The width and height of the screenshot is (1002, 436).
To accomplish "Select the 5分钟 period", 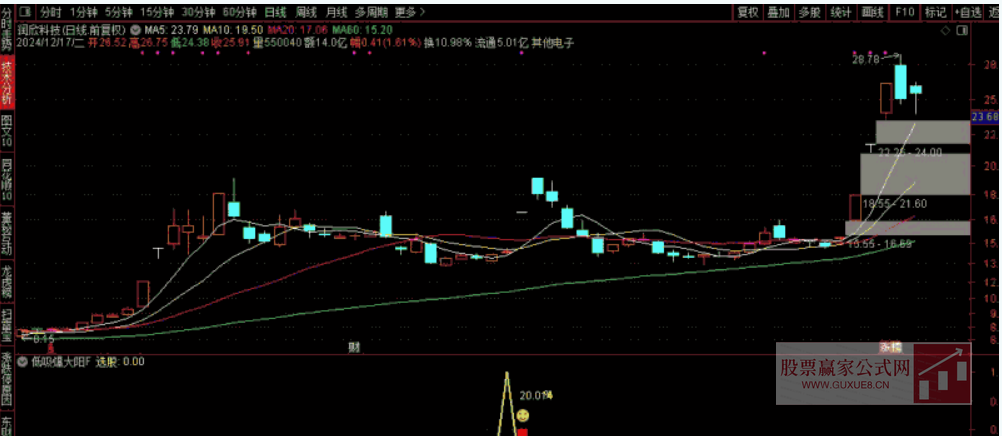I will coord(118,12).
